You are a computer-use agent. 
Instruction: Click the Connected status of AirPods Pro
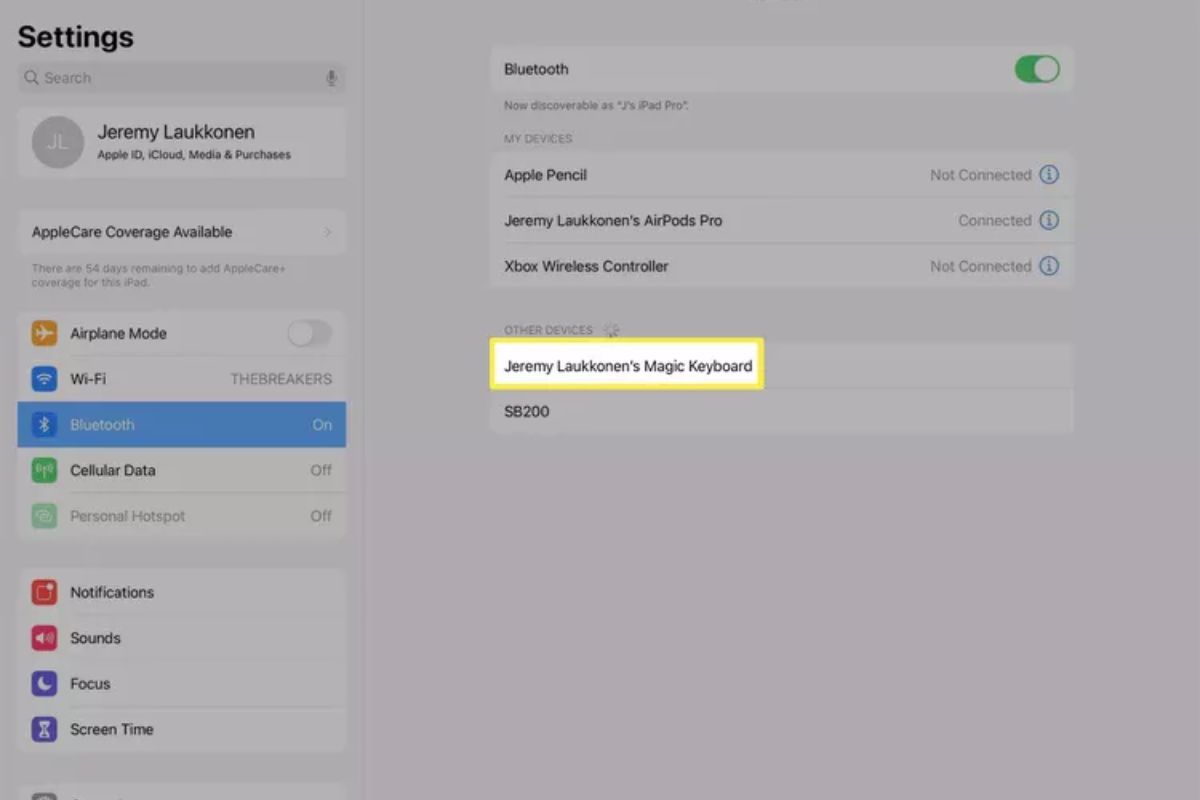tap(994, 220)
